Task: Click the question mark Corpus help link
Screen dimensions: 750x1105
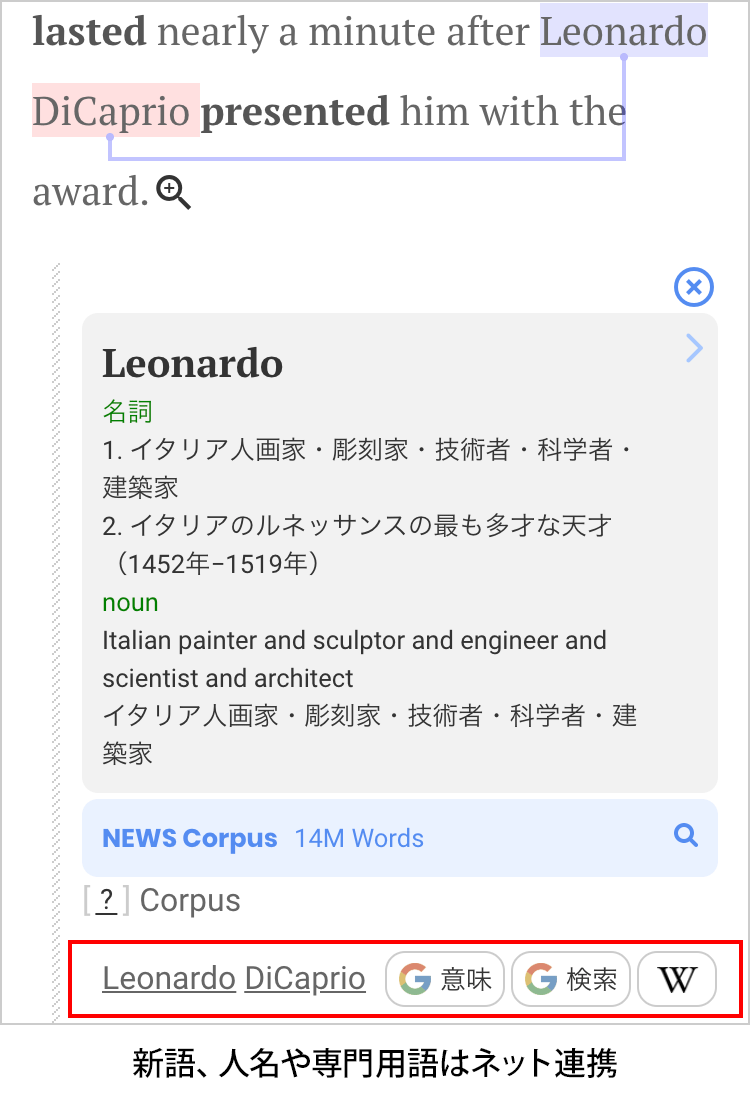Action: point(106,900)
